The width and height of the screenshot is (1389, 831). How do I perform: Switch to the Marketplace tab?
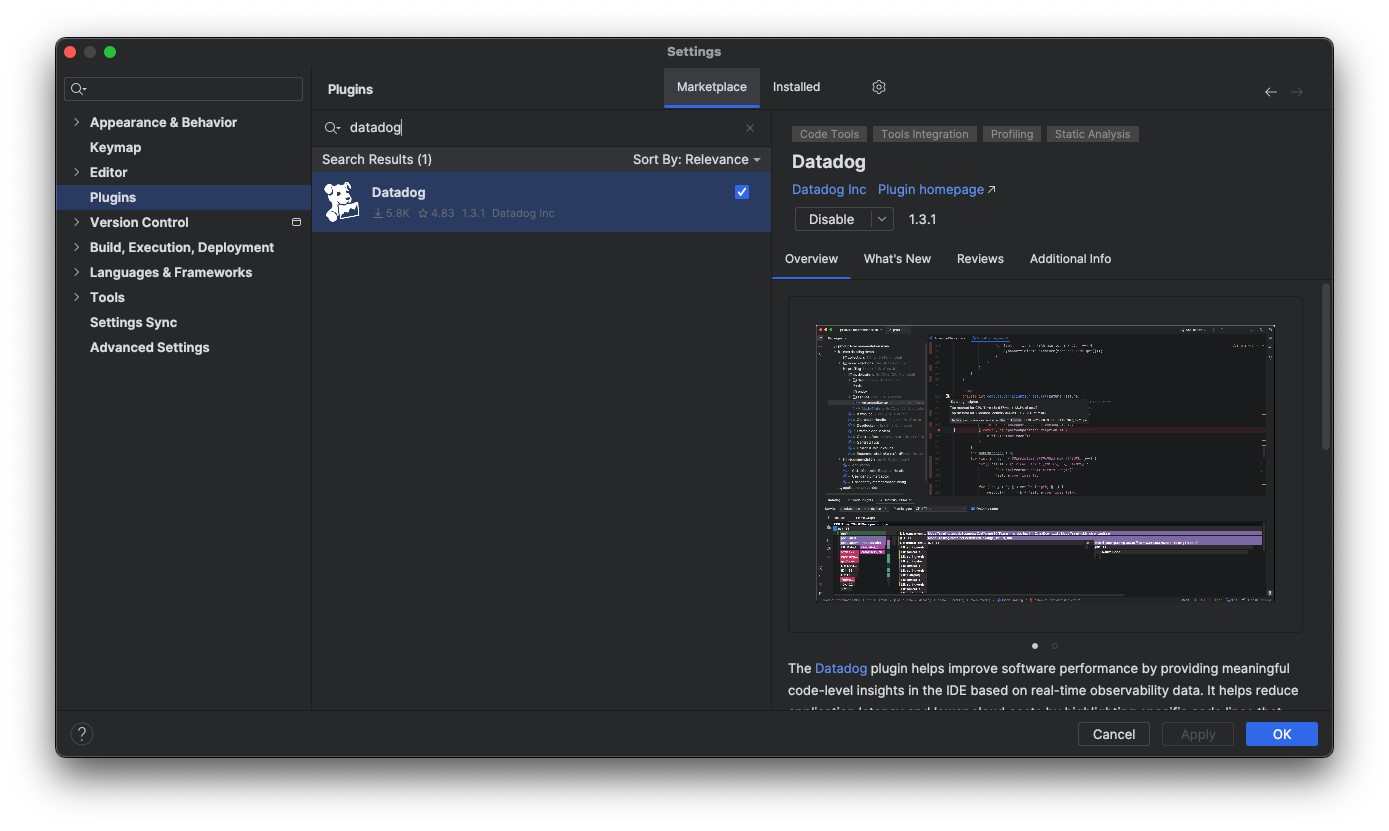tap(712, 87)
